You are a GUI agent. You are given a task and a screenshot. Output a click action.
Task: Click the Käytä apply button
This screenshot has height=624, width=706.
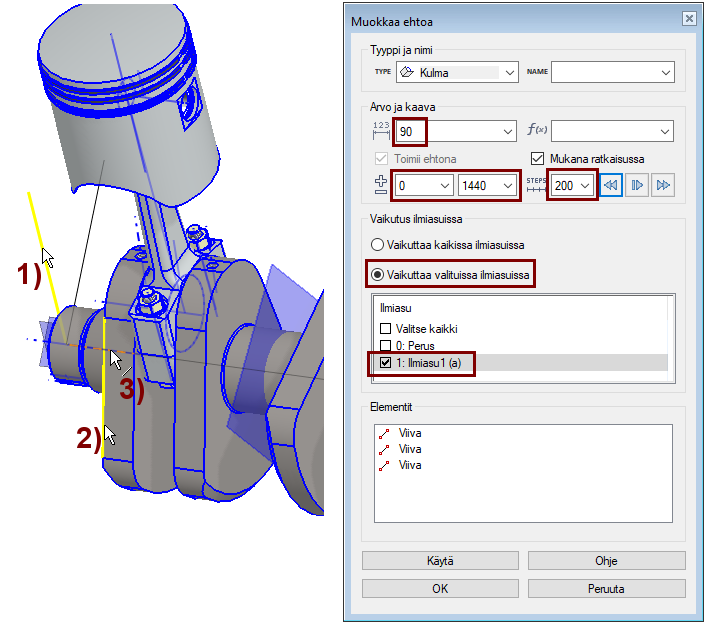pyautogui.click(x=440, y=560)
